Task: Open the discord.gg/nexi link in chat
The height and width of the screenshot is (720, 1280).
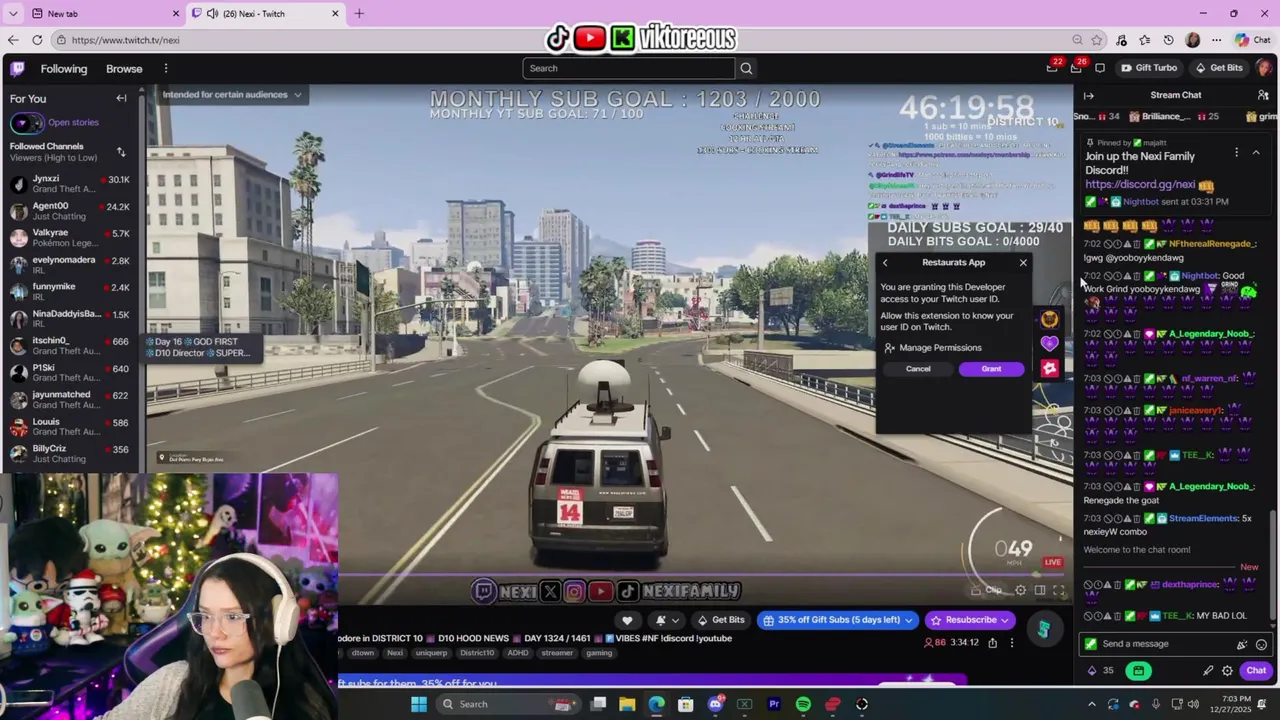Action: click(1140, 185)
